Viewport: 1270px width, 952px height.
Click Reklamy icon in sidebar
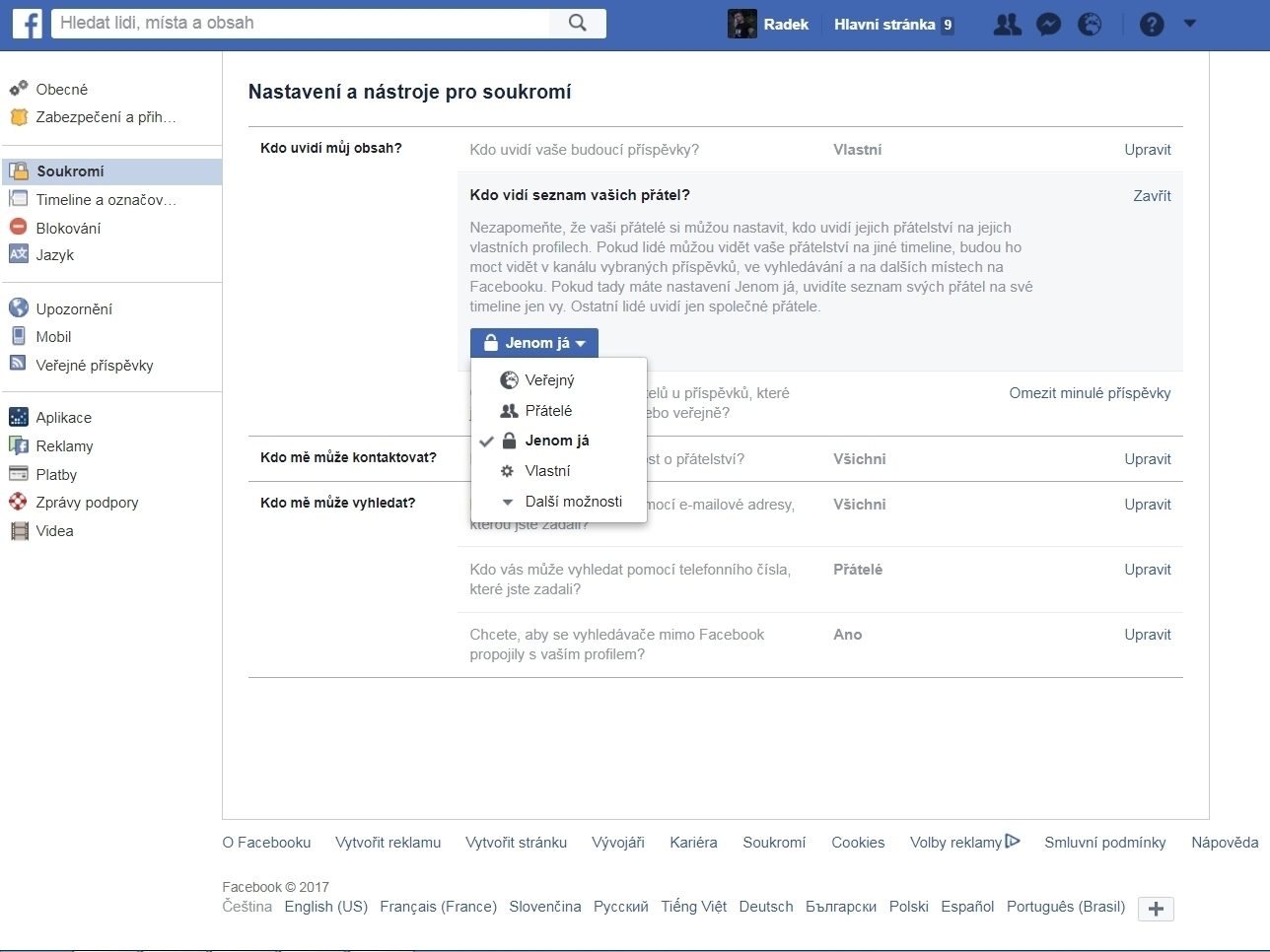(x=19, y=445)
